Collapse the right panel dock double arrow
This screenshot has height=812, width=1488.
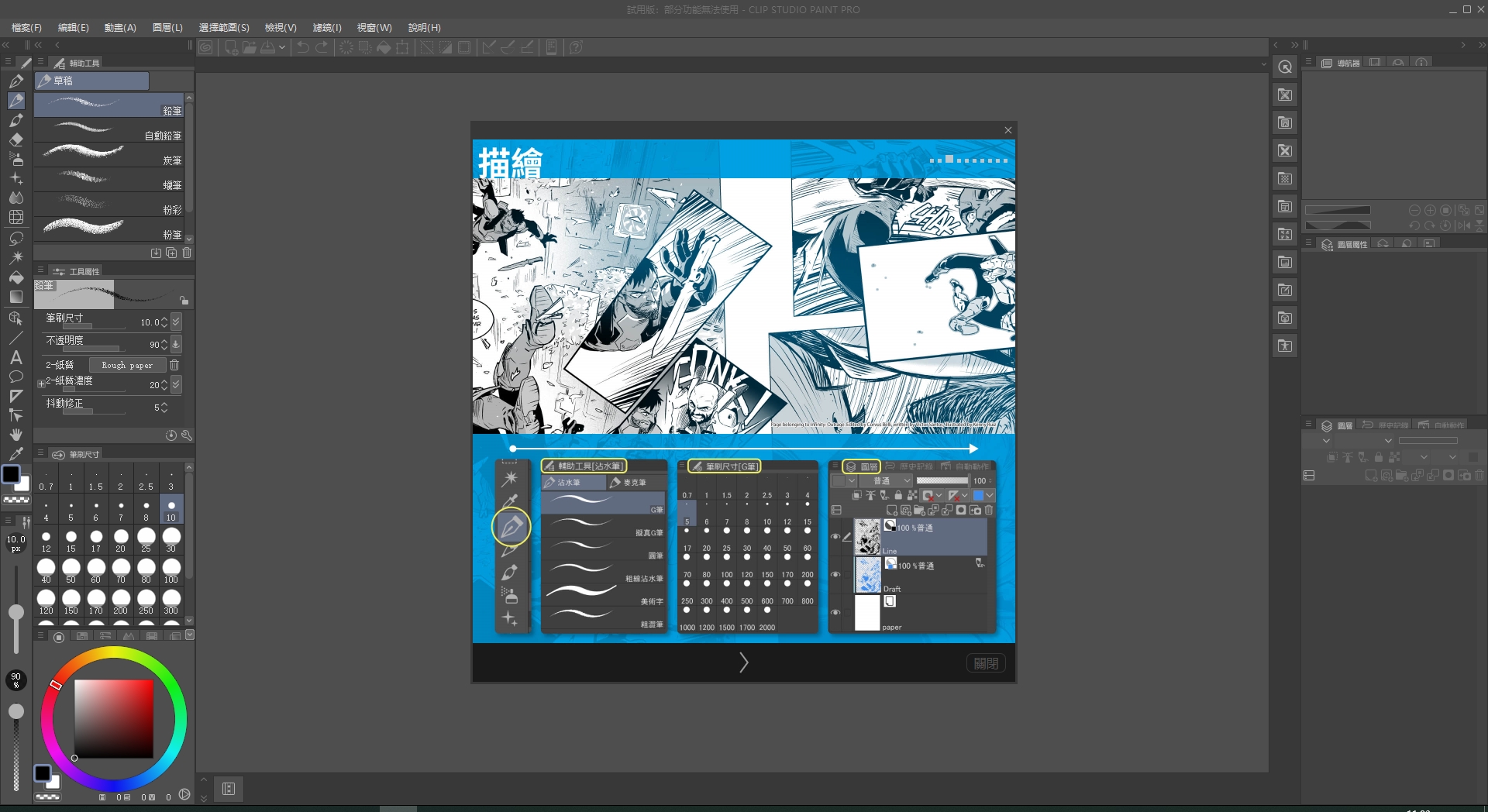click(1482, 45)
